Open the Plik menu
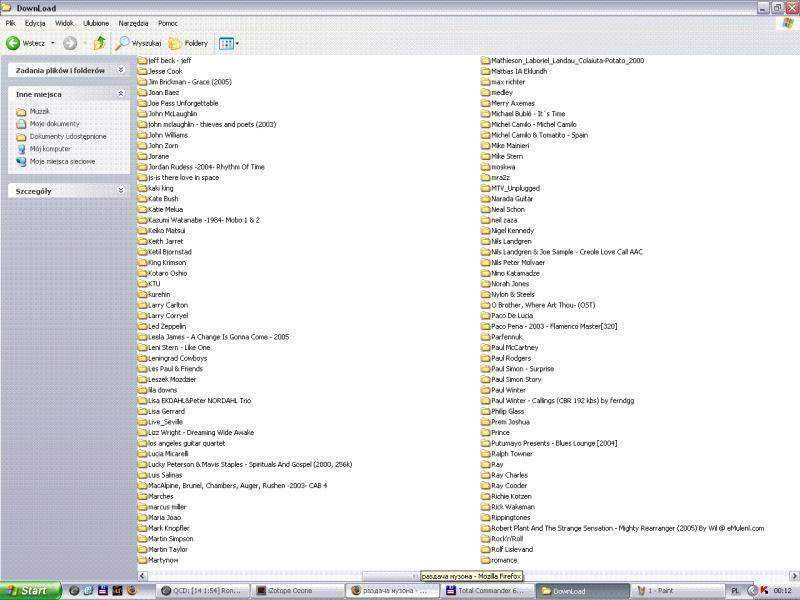This screenshot has width=800, height=600. coord(11,22)
